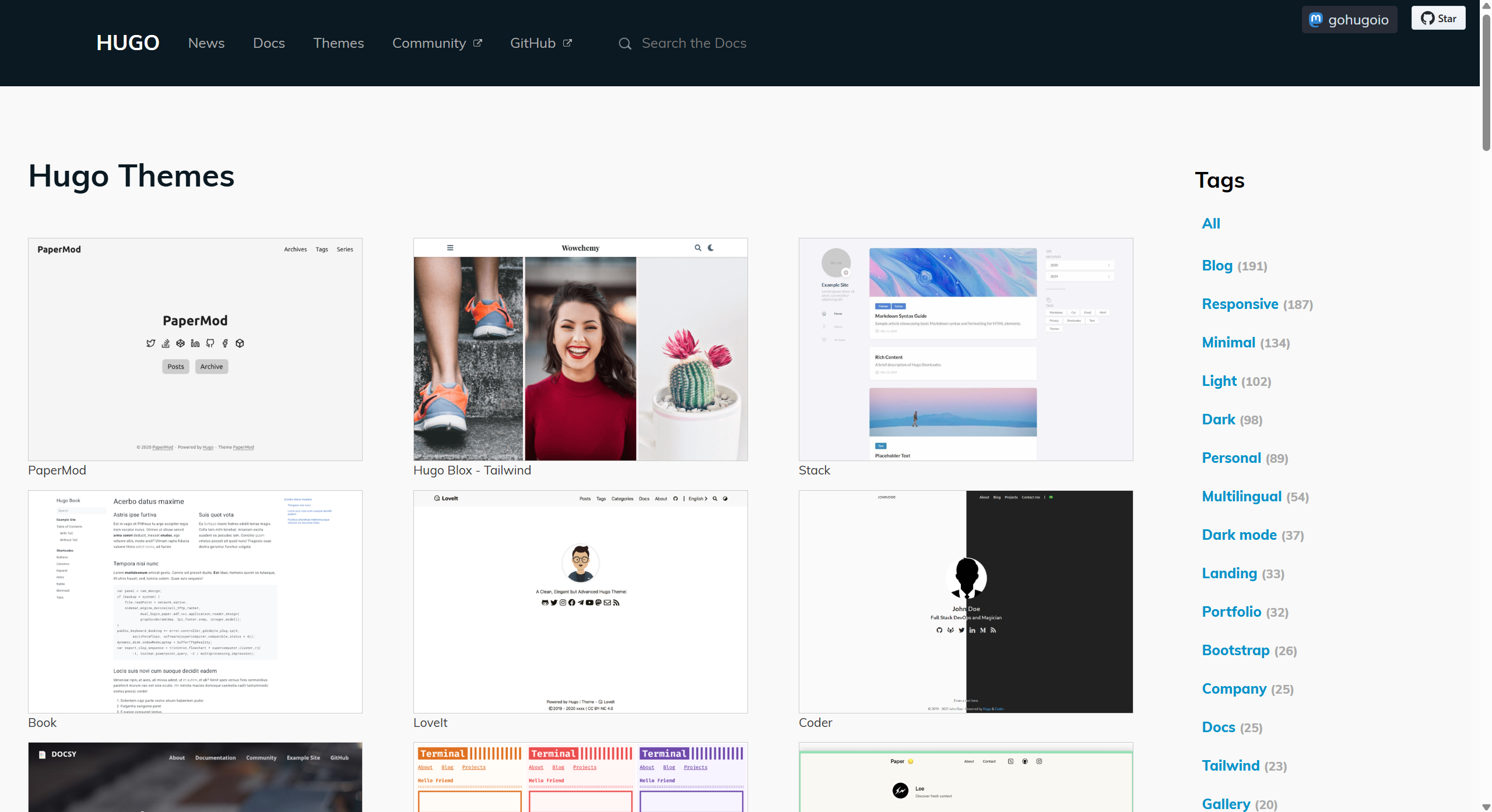Go to Themes in the top navigation
This screenshot has height=812, width=1492.
338,43
